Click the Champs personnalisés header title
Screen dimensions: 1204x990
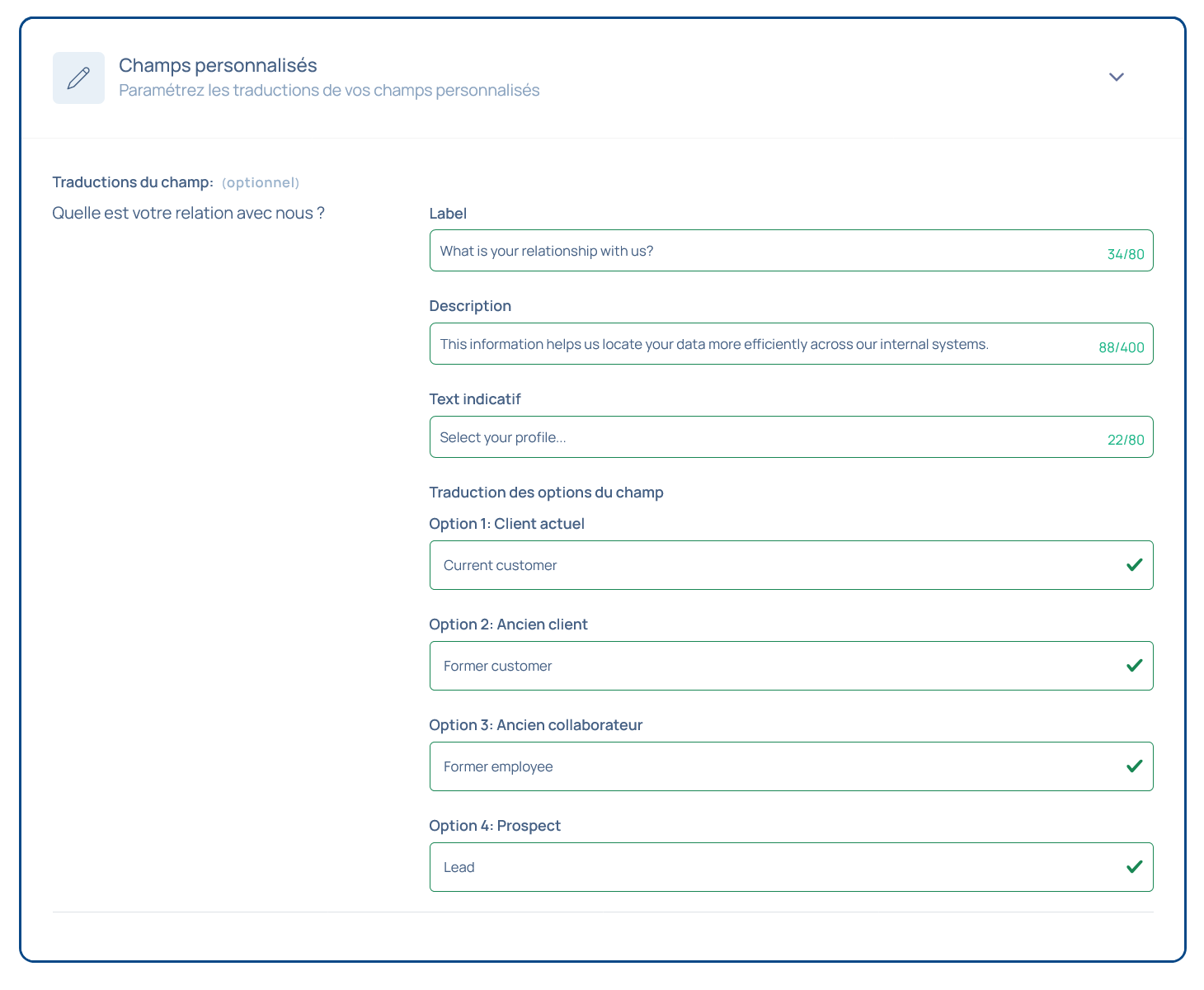(218, 65)
